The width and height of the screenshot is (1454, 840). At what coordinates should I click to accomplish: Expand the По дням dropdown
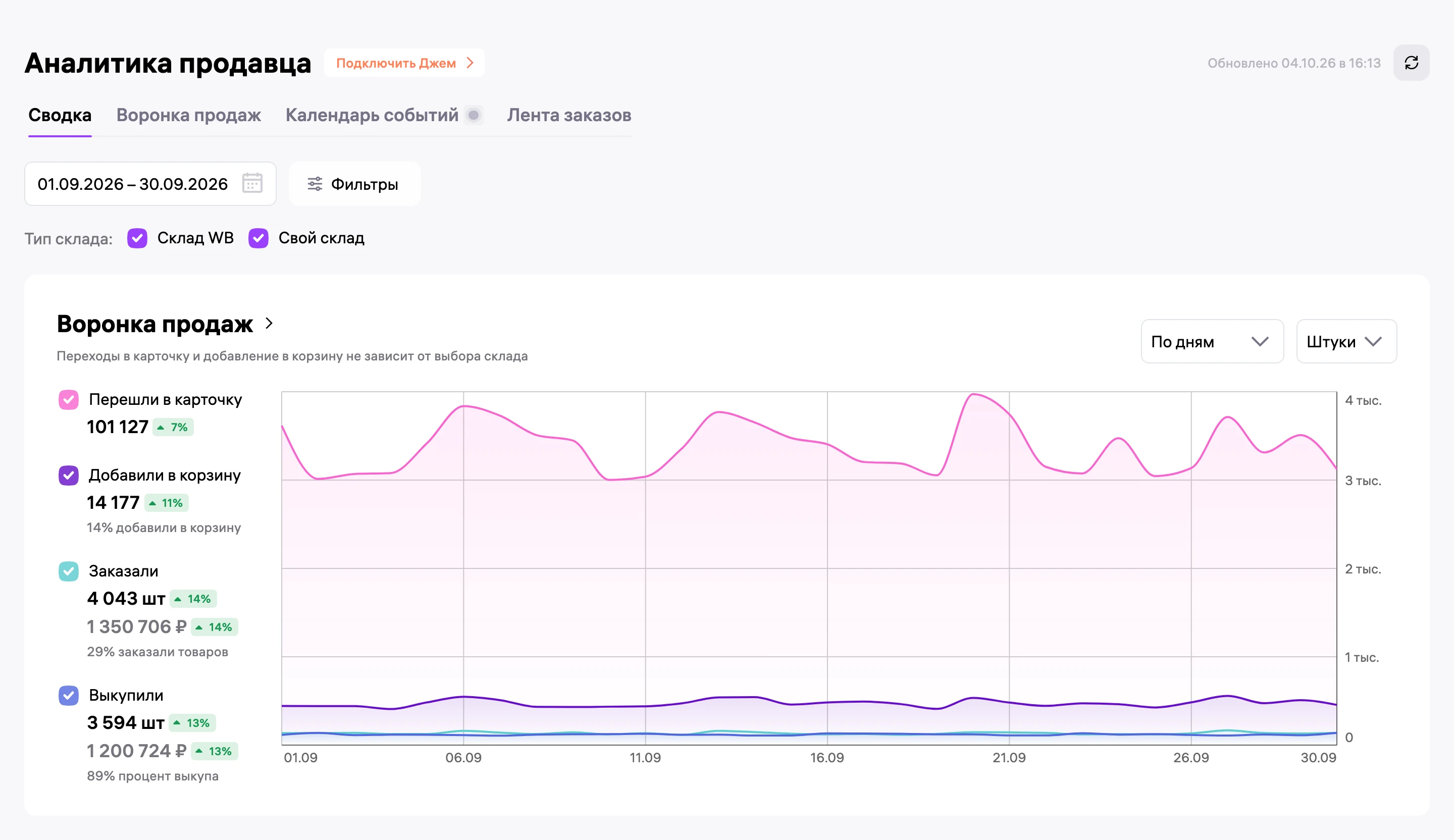[1212, 342]
